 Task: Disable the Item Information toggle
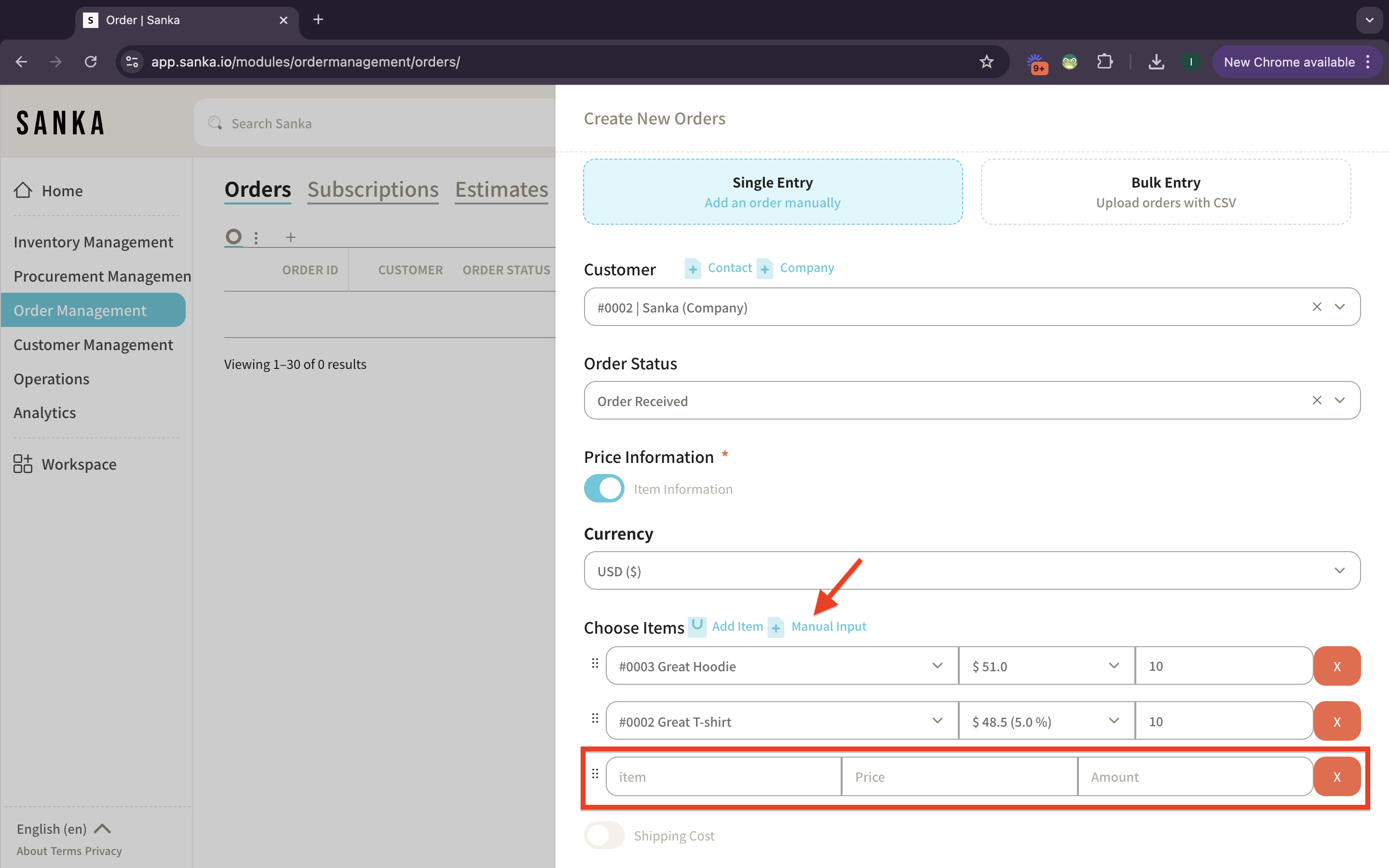coord(604,488)
